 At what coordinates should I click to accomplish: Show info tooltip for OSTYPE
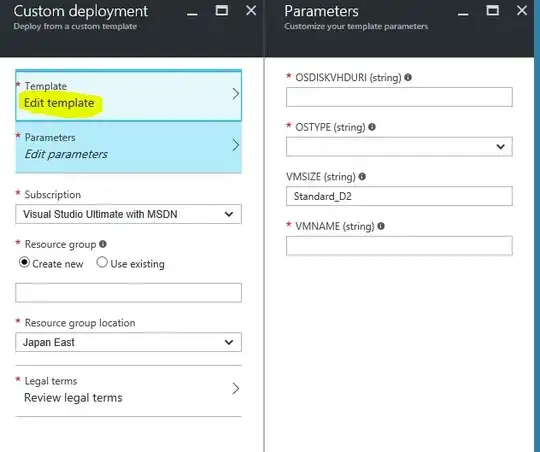(372, 127)
